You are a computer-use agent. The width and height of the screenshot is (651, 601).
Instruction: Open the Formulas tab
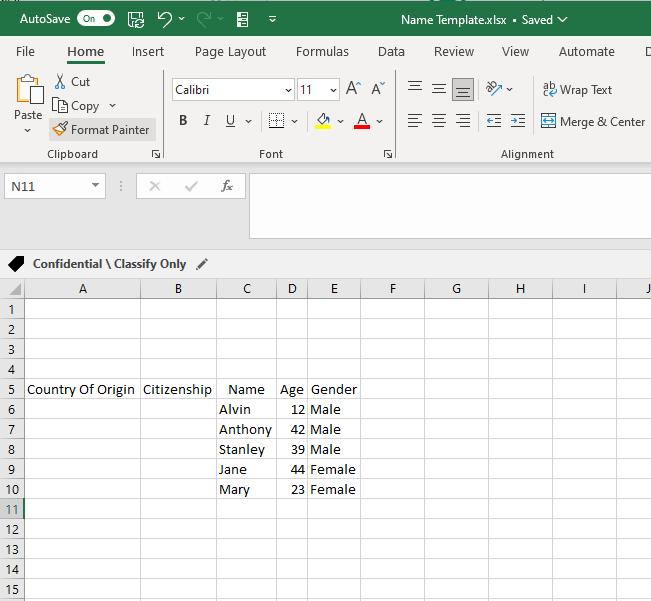click(322, 51)
